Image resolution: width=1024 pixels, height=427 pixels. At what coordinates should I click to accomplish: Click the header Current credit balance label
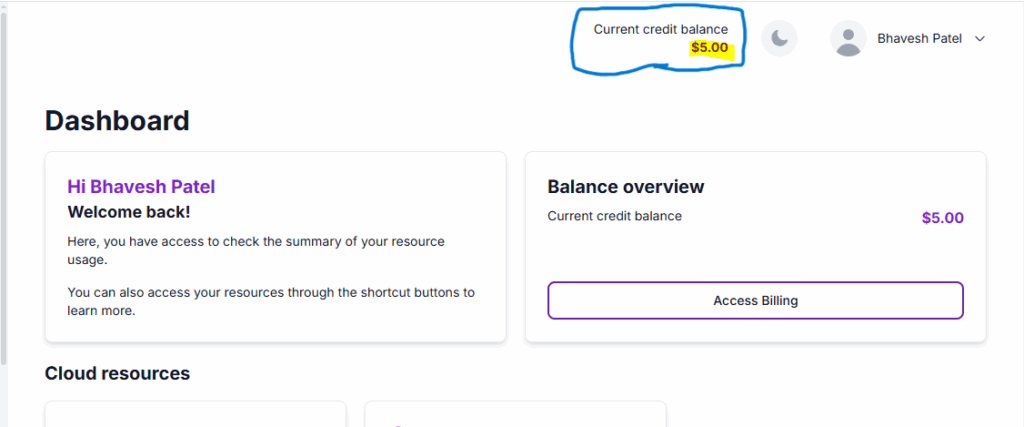(x=660, y=29)
